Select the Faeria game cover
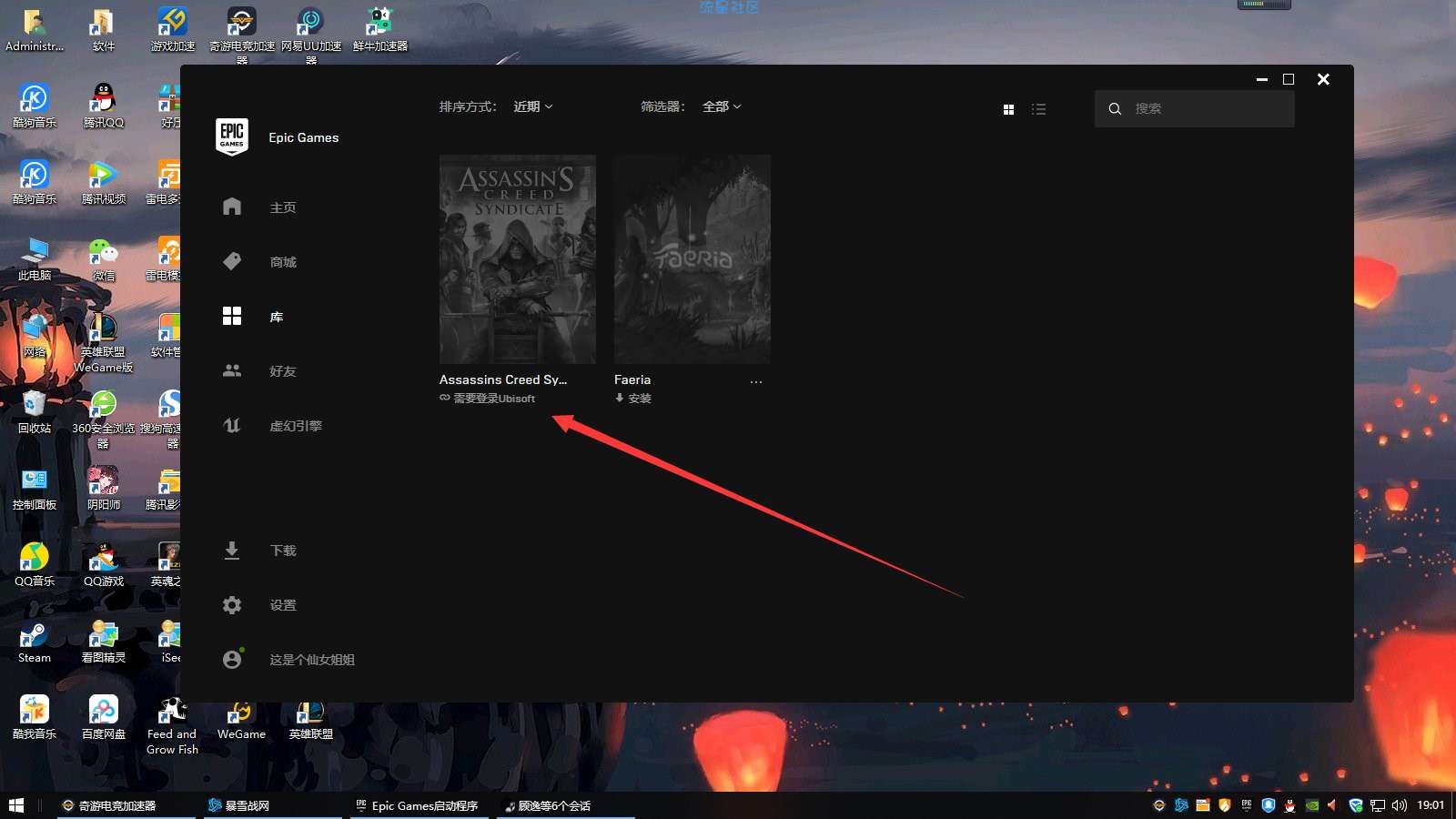The height and width of the screenshot is (819, 1456). coord(693,259)
